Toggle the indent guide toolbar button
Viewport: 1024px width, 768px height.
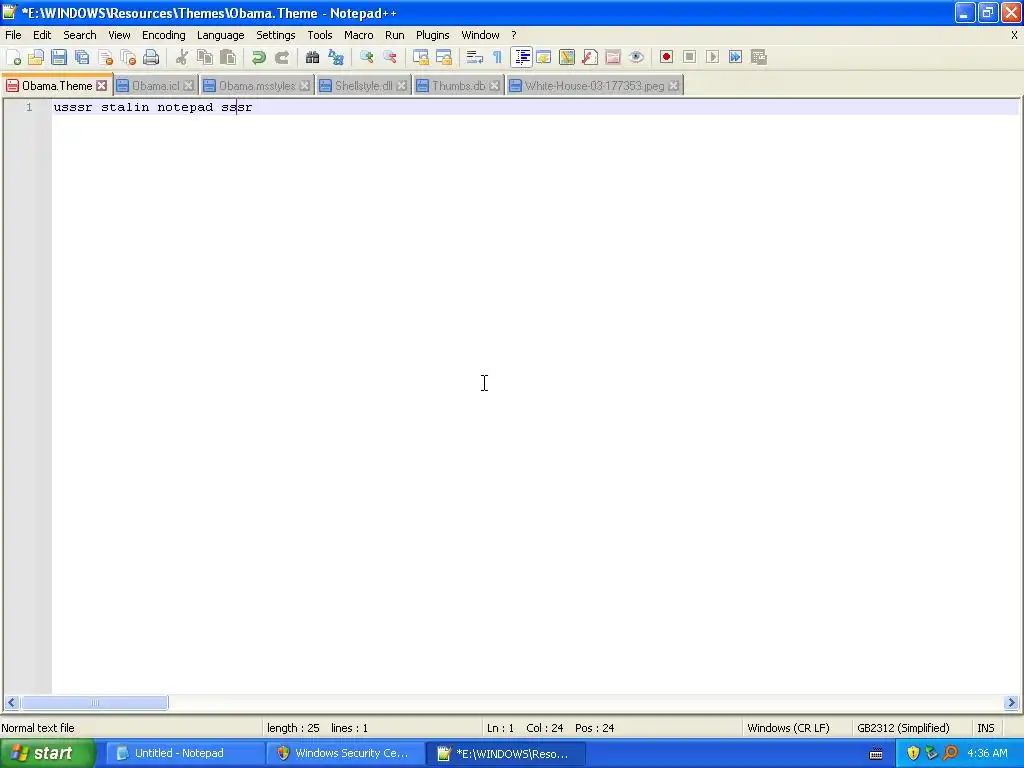pyautogui.click(x=522, y=57)
